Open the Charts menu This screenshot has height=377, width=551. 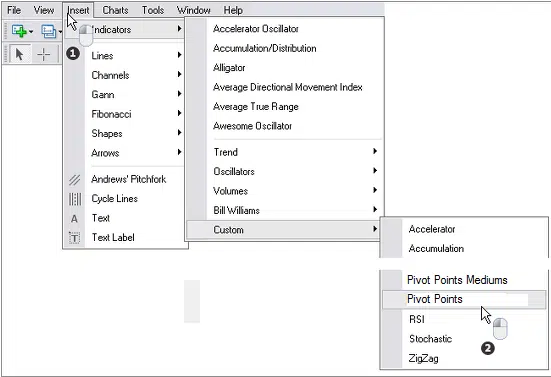pyautogui.click(x=115, y=10)
